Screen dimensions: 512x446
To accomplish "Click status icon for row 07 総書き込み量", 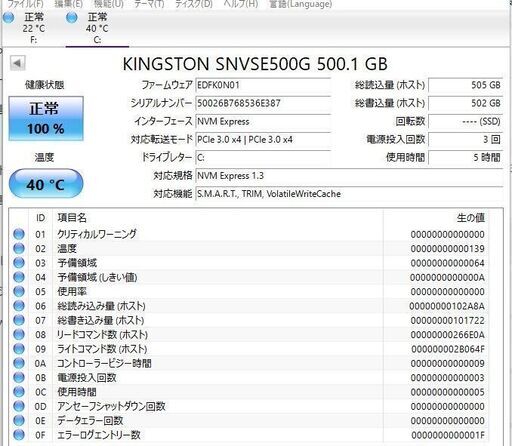I will [19, 320].
